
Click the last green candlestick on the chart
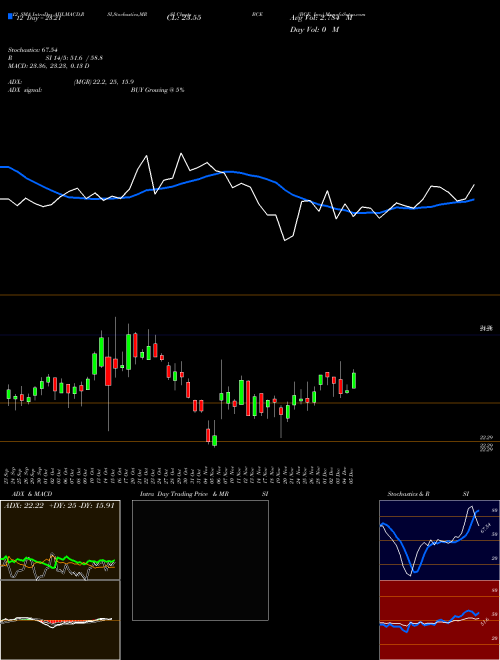(354, 380)
